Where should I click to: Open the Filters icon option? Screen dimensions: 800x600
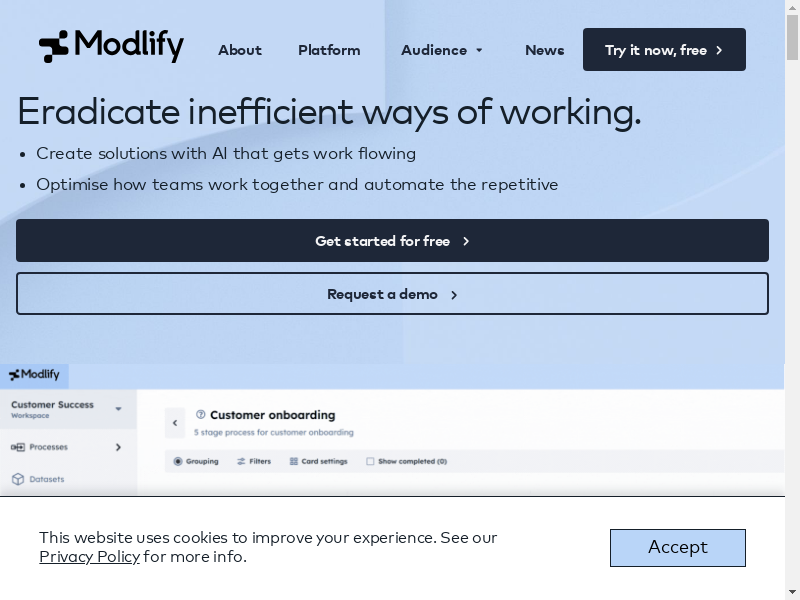point(241,461)
